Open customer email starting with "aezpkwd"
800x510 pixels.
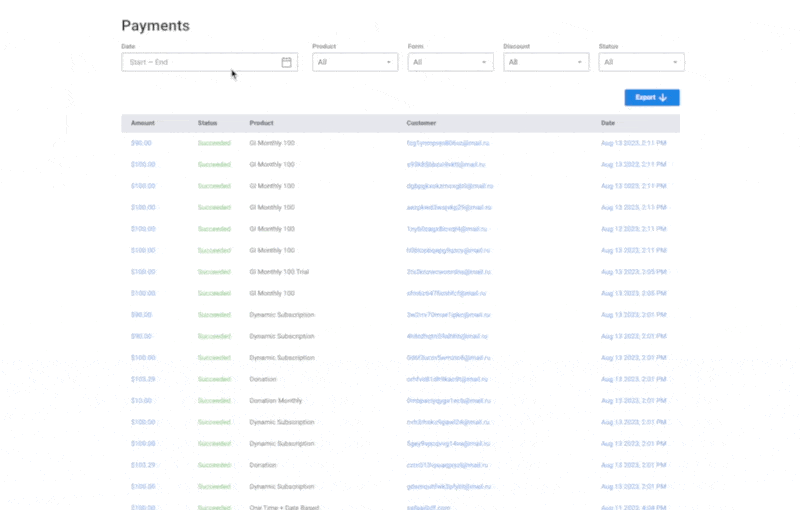pos(449,208)
